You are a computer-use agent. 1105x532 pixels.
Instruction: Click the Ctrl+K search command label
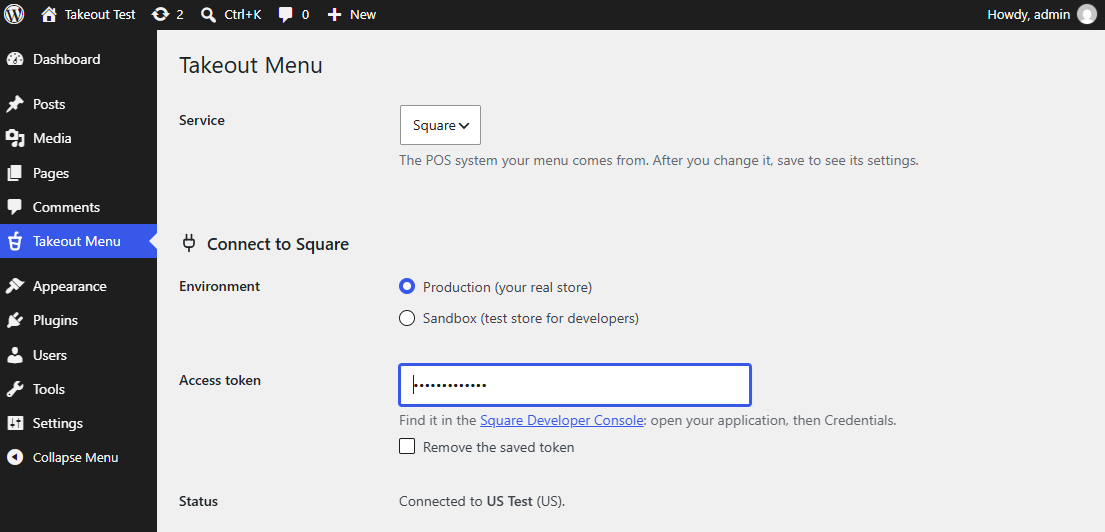[242, 15]
